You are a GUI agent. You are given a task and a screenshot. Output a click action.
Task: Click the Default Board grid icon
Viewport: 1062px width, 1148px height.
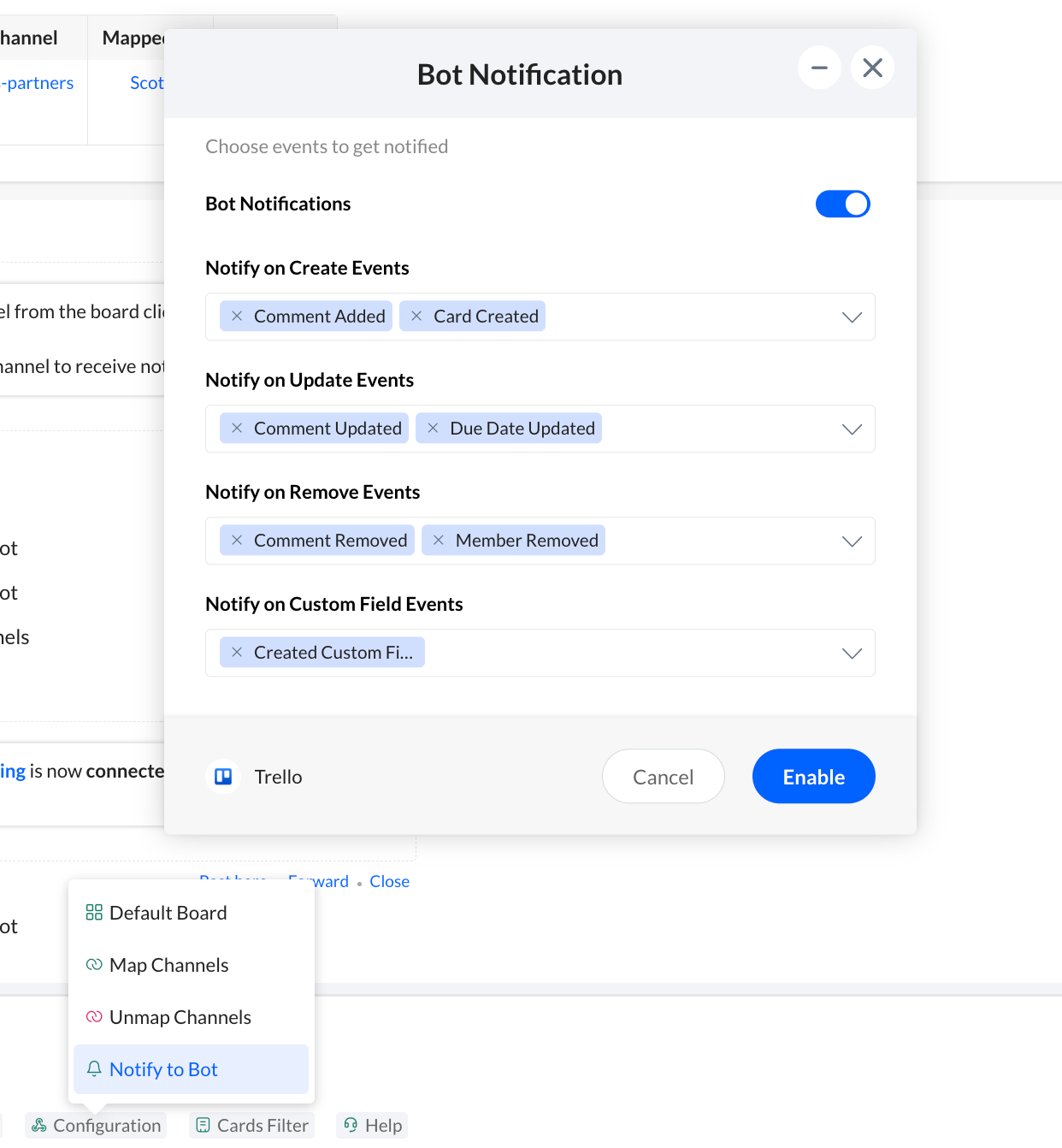(x=94, y=913)
